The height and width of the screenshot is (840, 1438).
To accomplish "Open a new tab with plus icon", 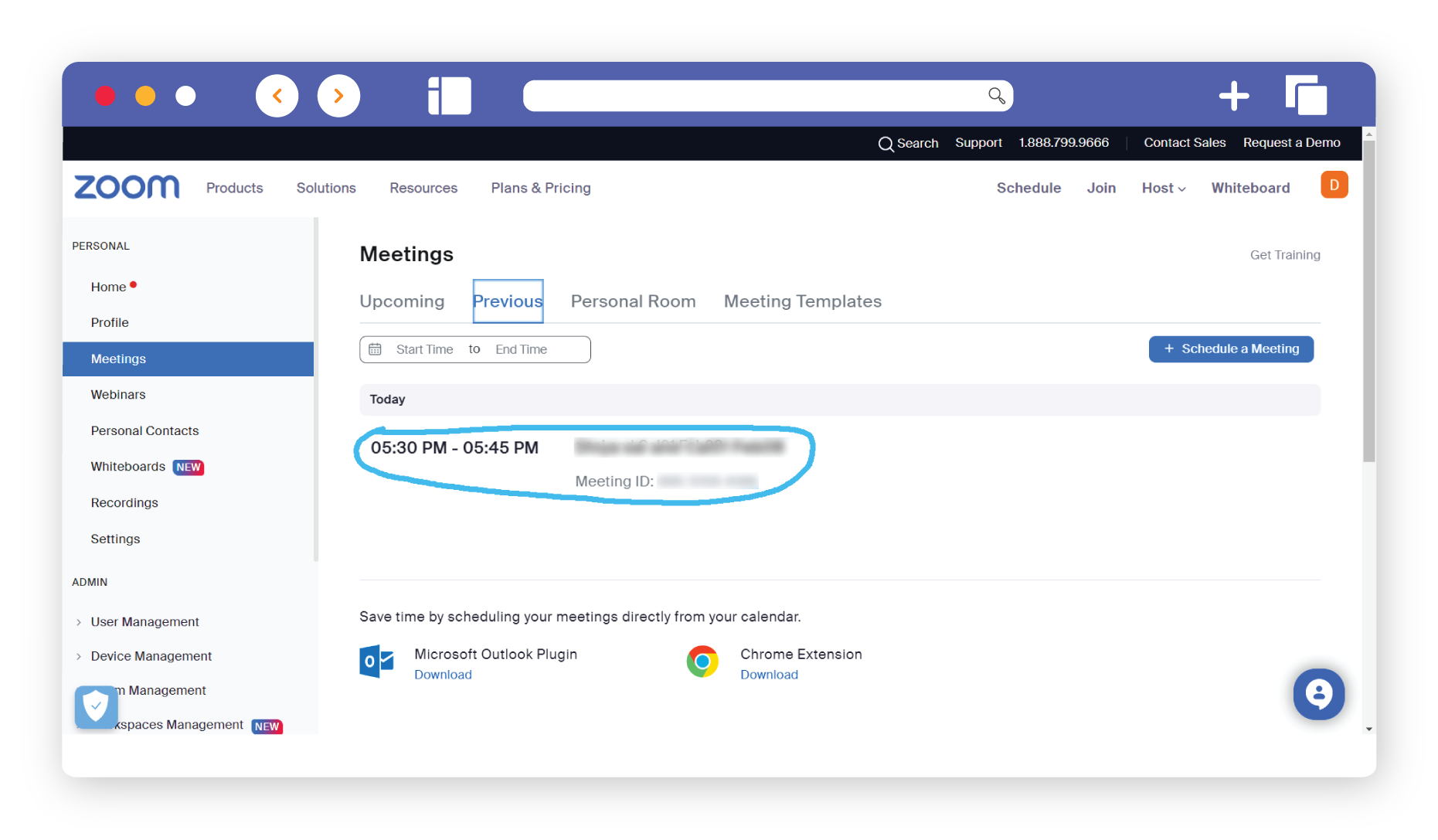I will click(1233, 96).
